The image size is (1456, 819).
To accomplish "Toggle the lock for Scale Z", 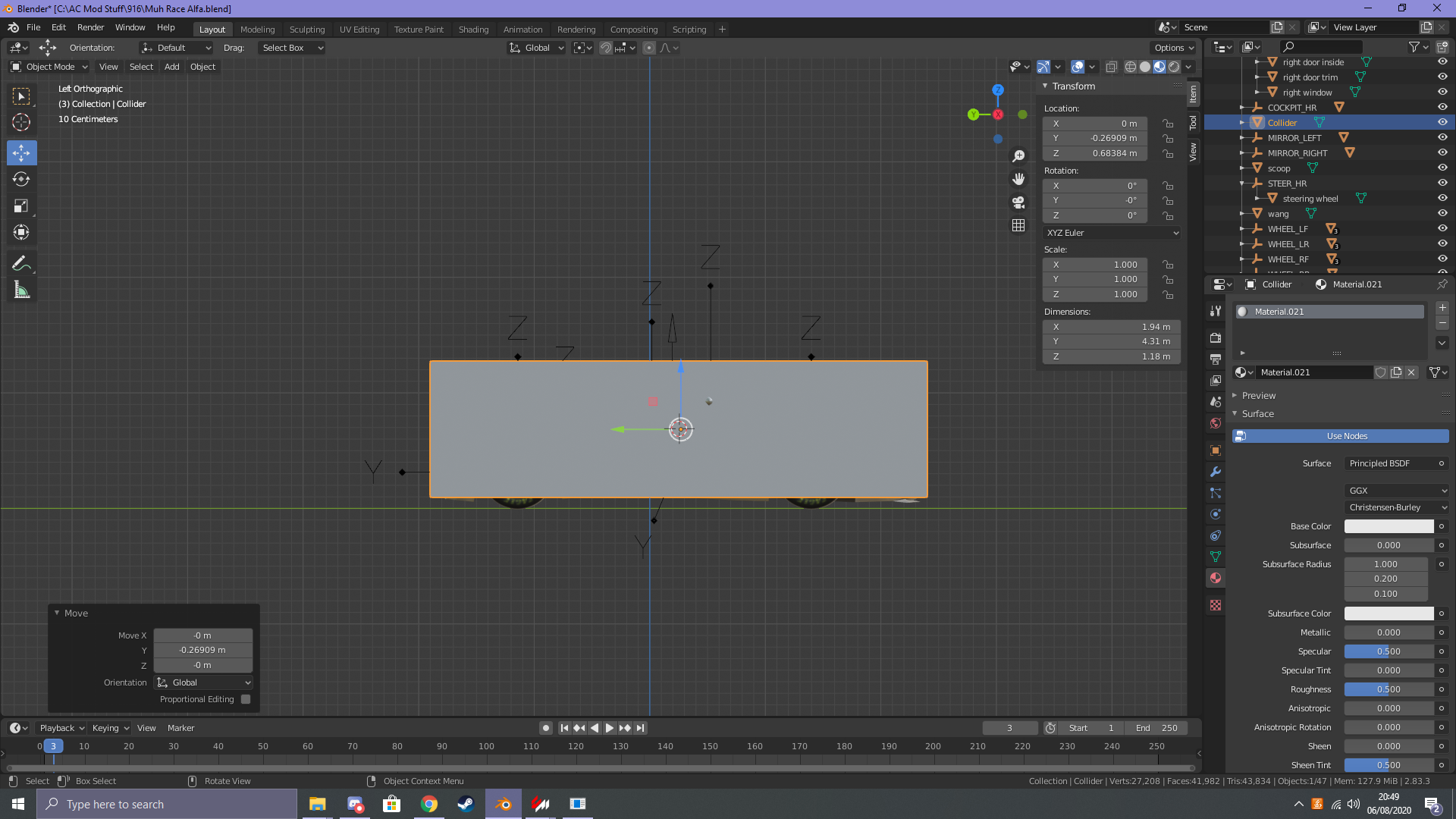I will pos(1168,294).
